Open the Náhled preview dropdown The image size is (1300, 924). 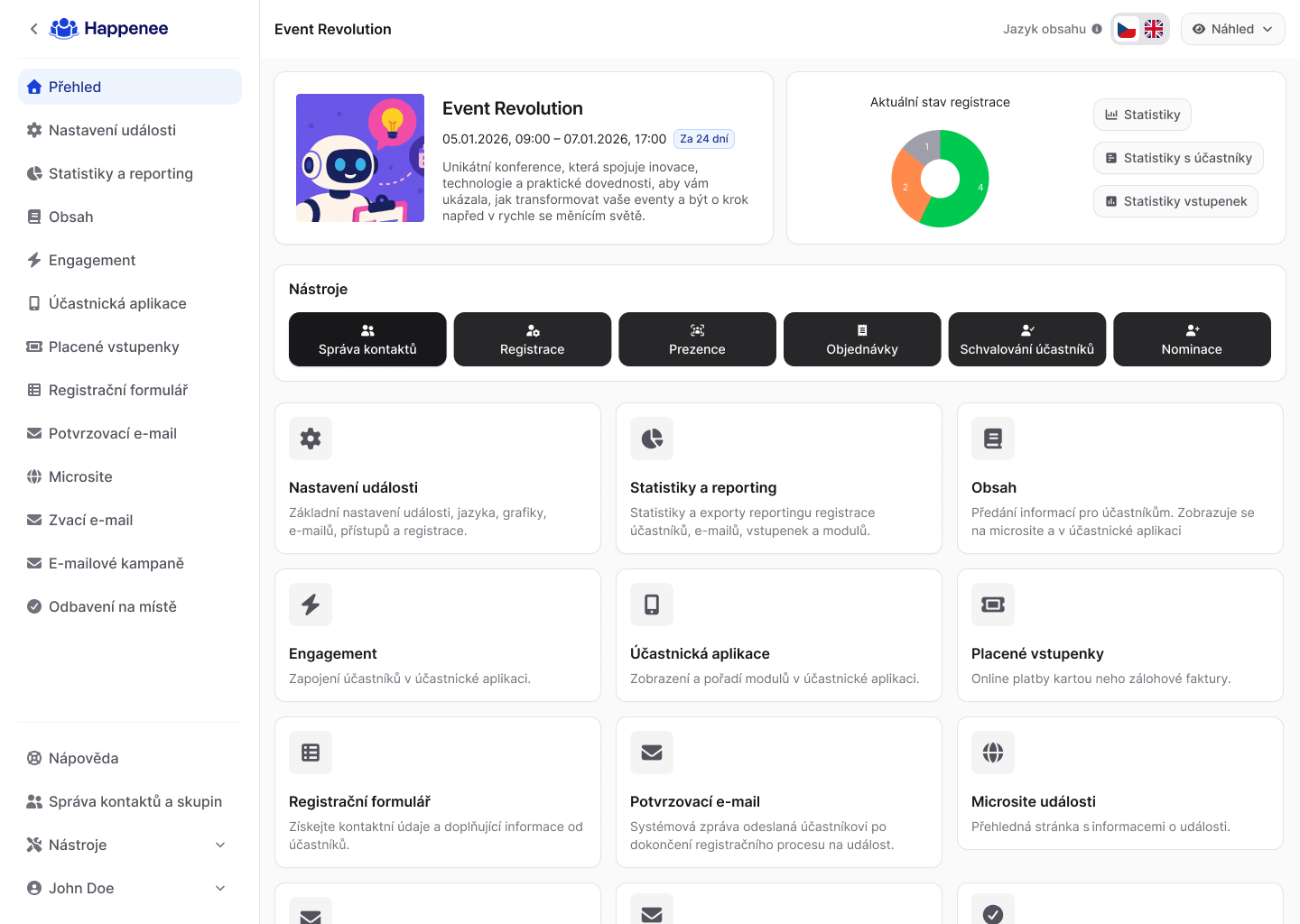(1232, 29)
